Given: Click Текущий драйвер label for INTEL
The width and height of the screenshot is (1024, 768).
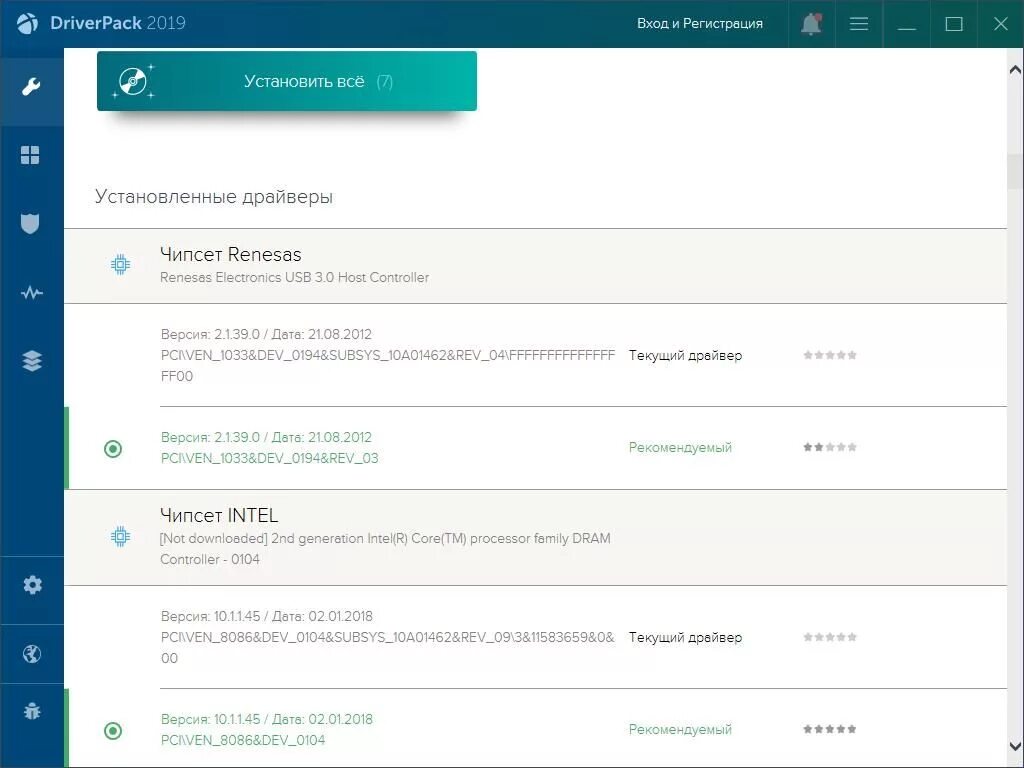Looking at the screenshot, I should [685, 637].
